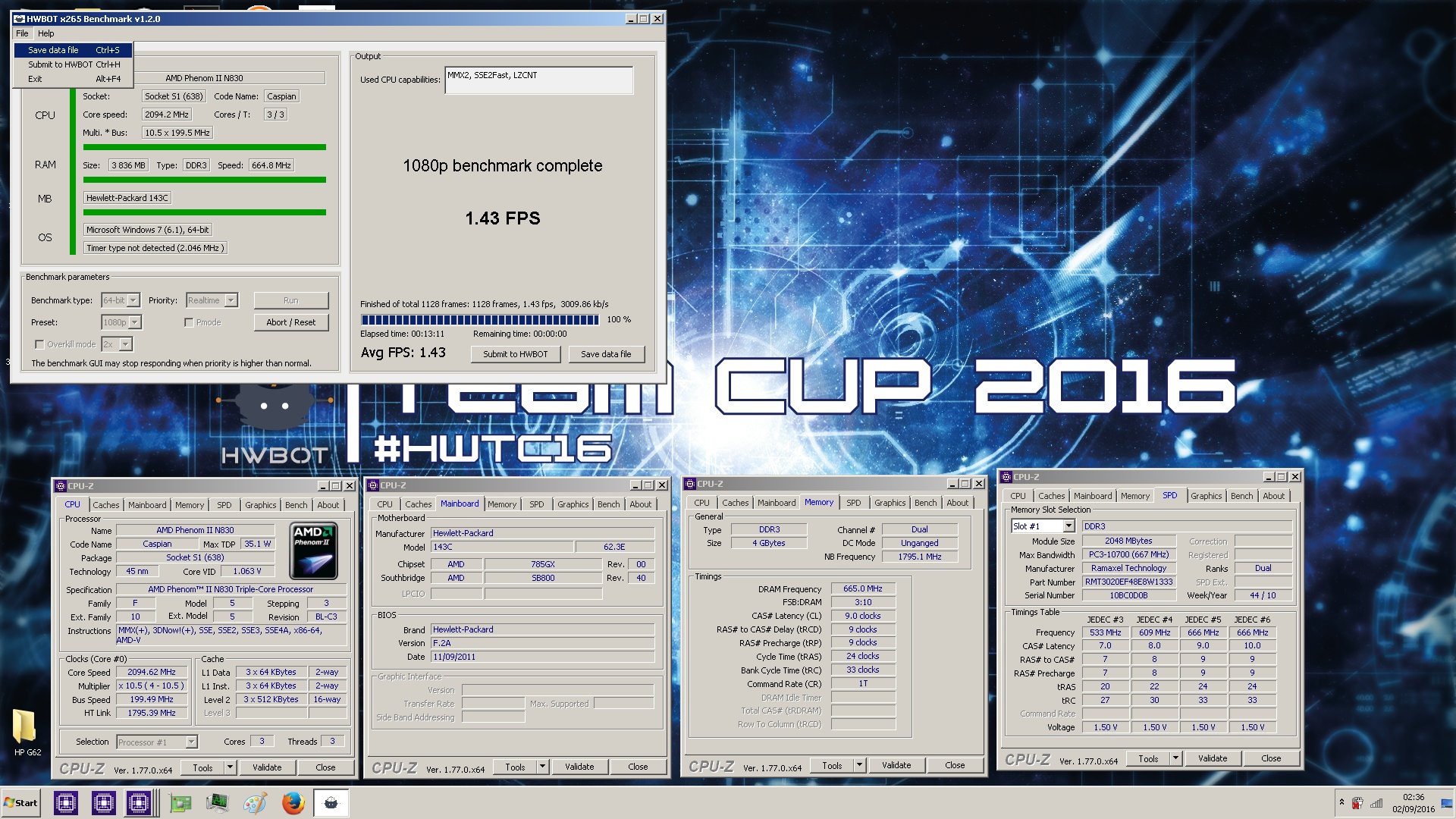Click title bar icon of CPU-Z Memory window
The image size is (1456, 819).
pos(689,484)
